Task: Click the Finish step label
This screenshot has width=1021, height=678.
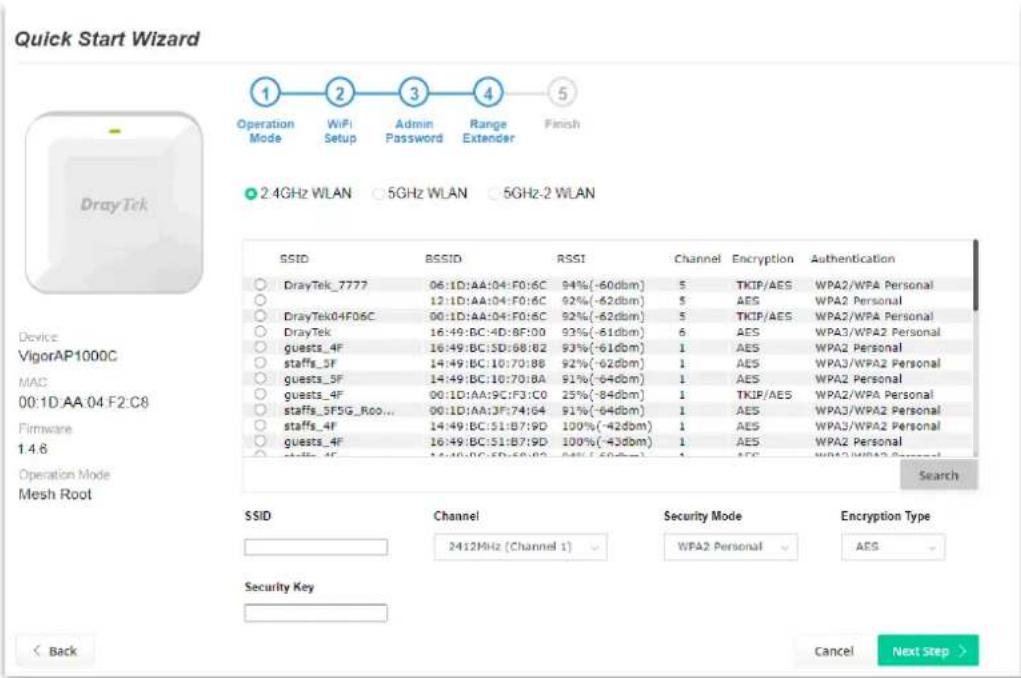Action: pos(562,124)
